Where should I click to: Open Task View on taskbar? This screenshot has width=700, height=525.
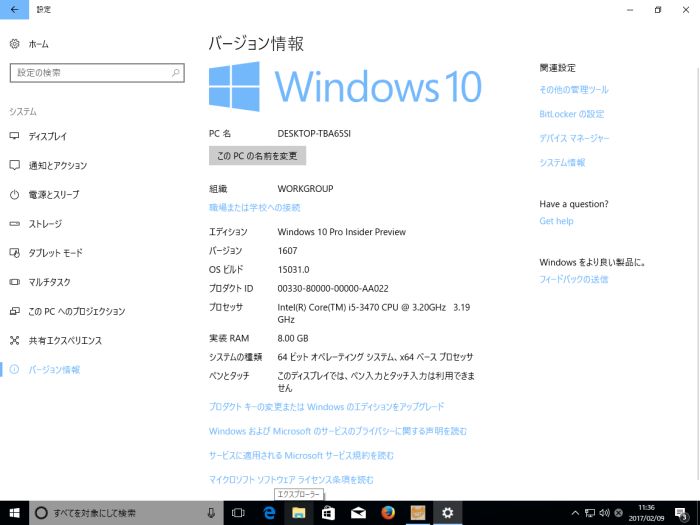[238, 512]
